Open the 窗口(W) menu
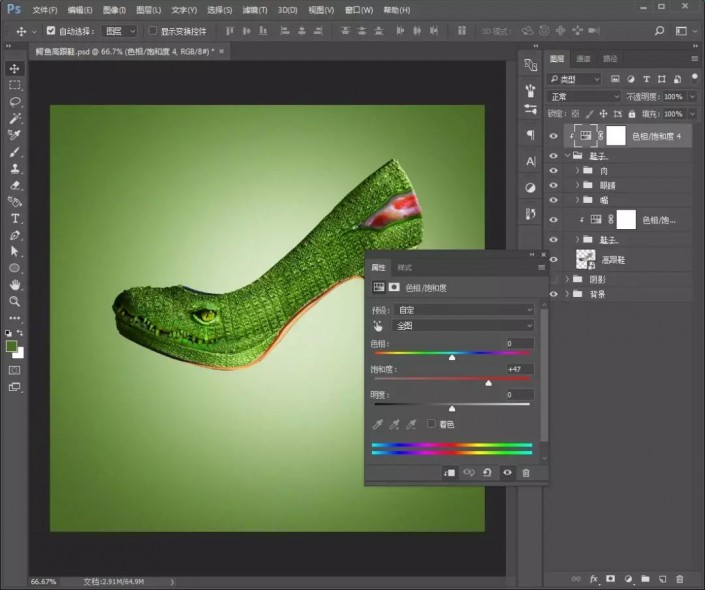Screen dimensions: 705x590 [358, 10]
